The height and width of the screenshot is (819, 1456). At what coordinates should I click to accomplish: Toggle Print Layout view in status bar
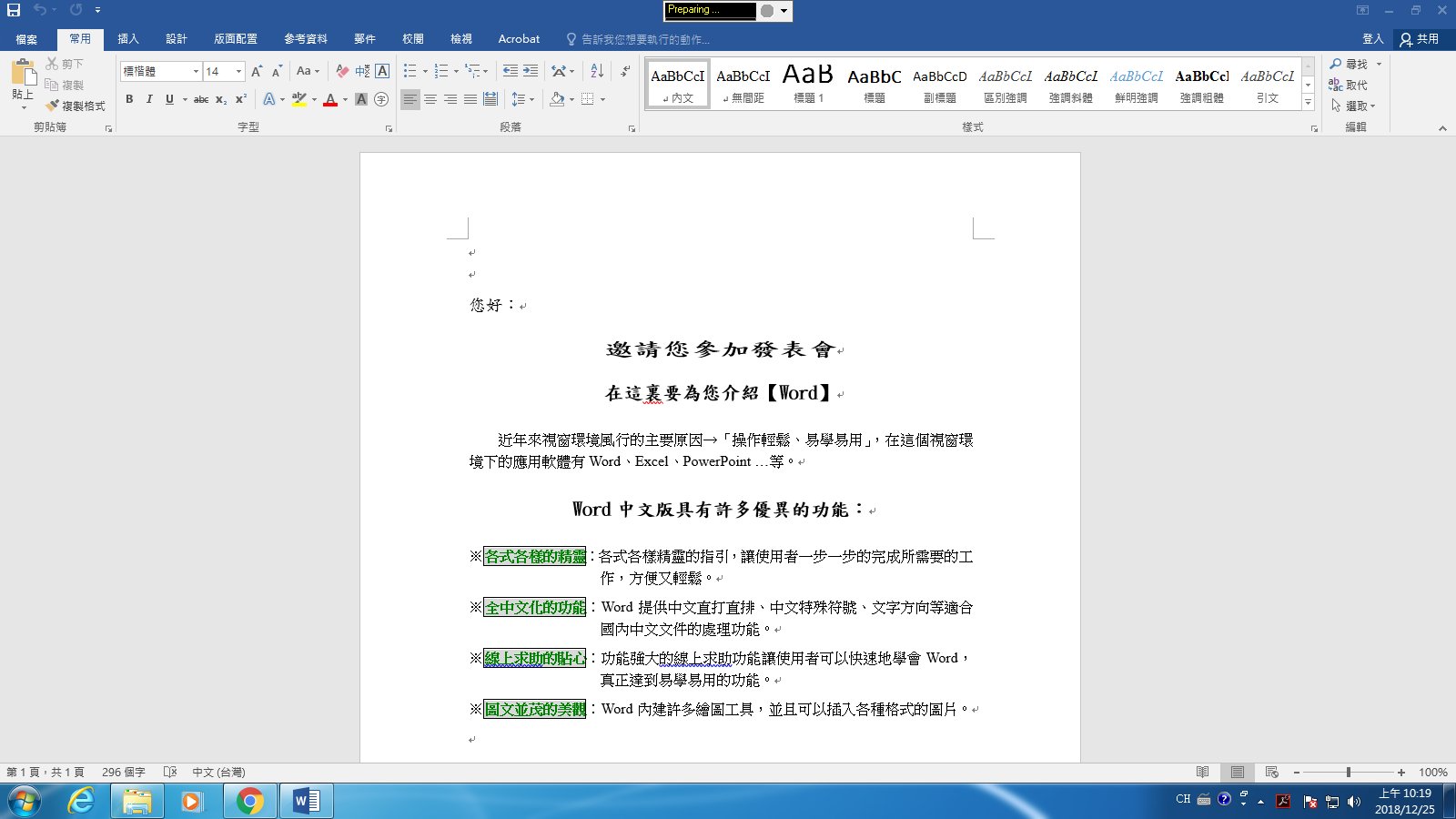1238,772
